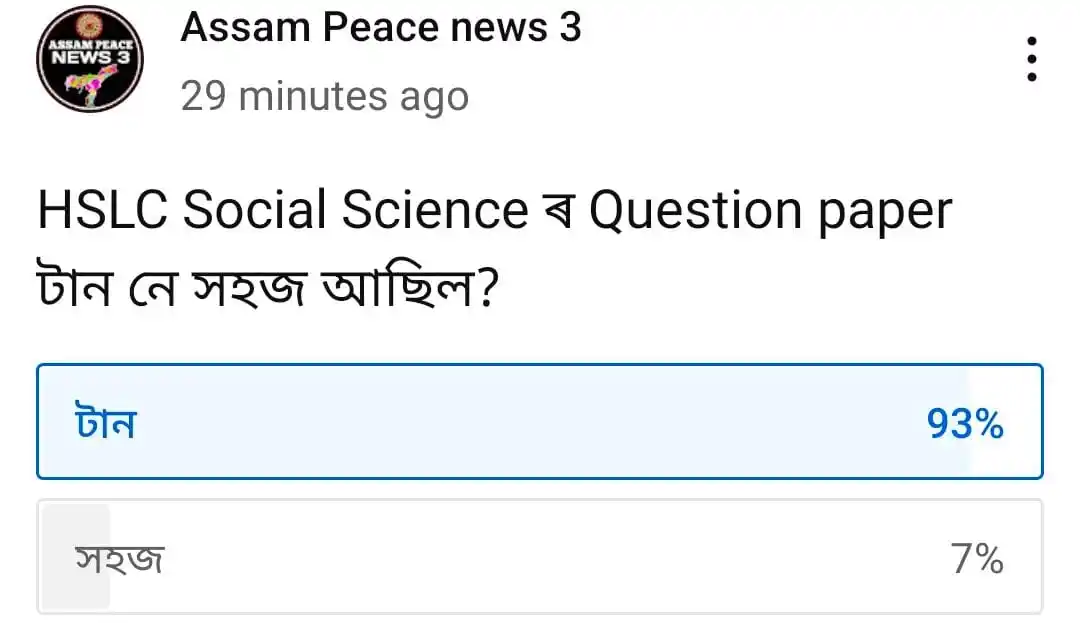Image resolution: width=1080 pixels, height=623 pixels.
Task: Click the NEWS 3 text inside the logo
Action: (x=90, y=58)
